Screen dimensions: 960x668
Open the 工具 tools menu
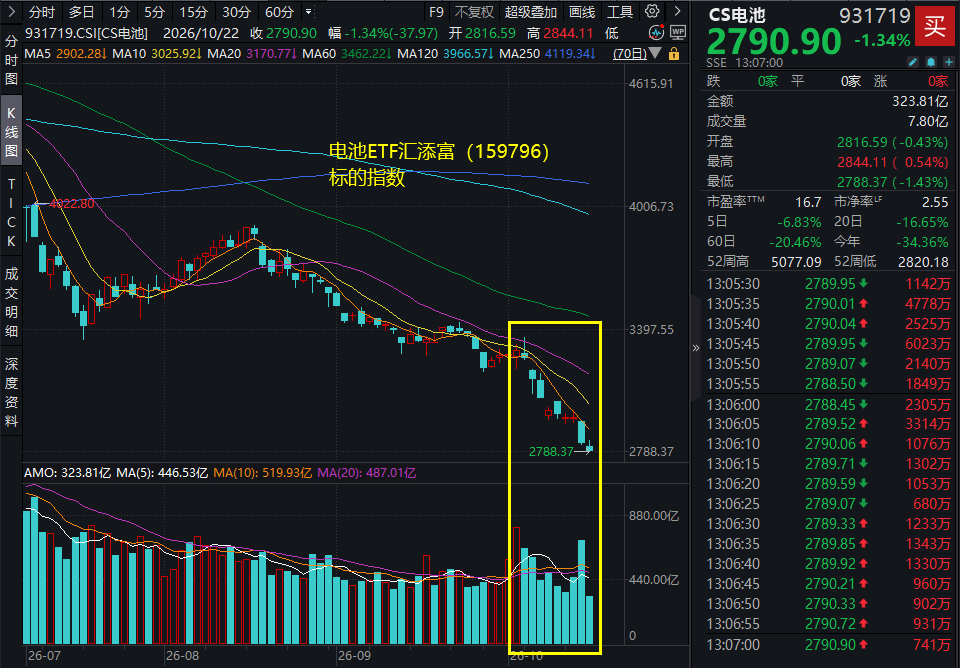(x=620, y=12)
